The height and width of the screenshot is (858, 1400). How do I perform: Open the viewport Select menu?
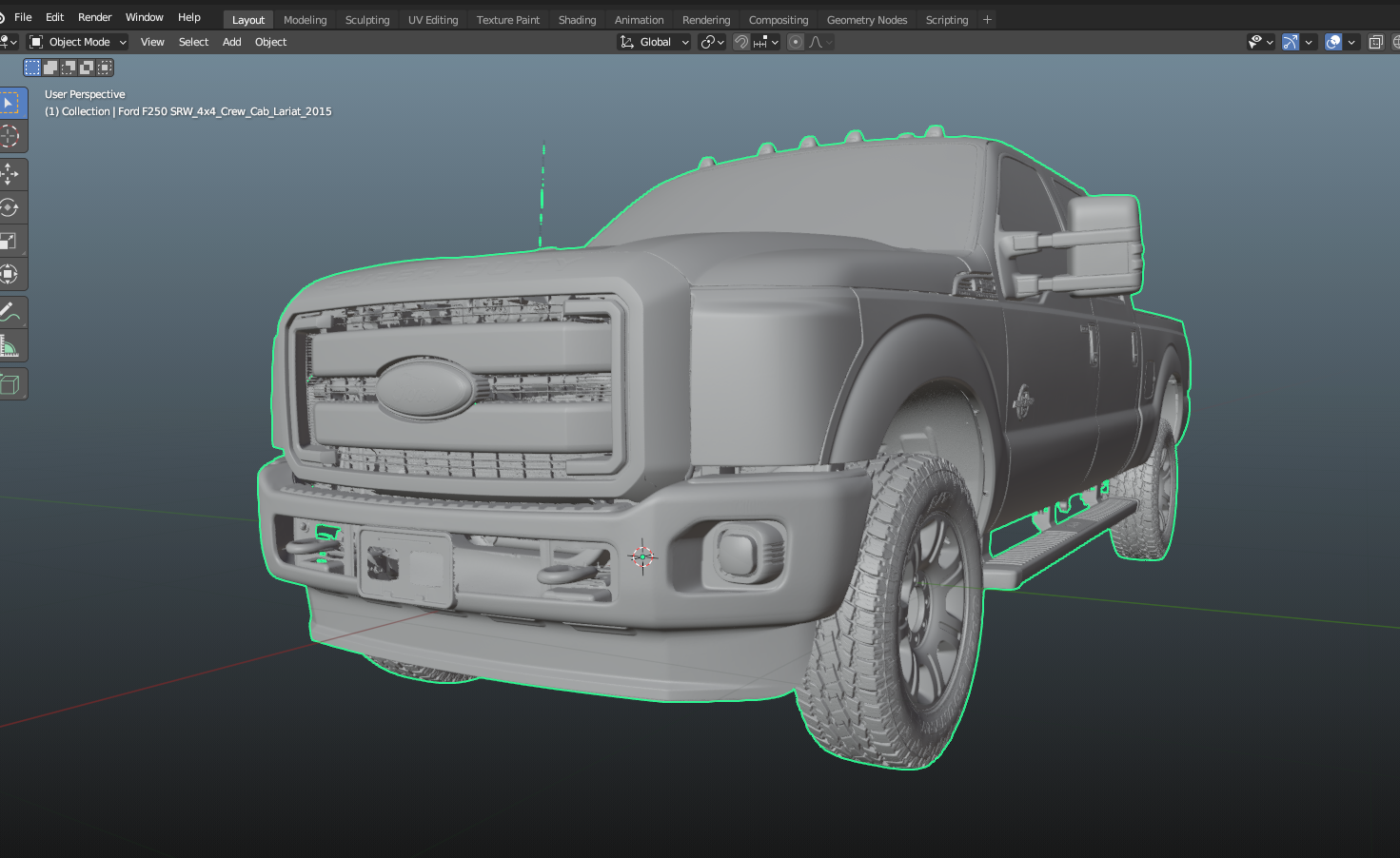point(193,42)
